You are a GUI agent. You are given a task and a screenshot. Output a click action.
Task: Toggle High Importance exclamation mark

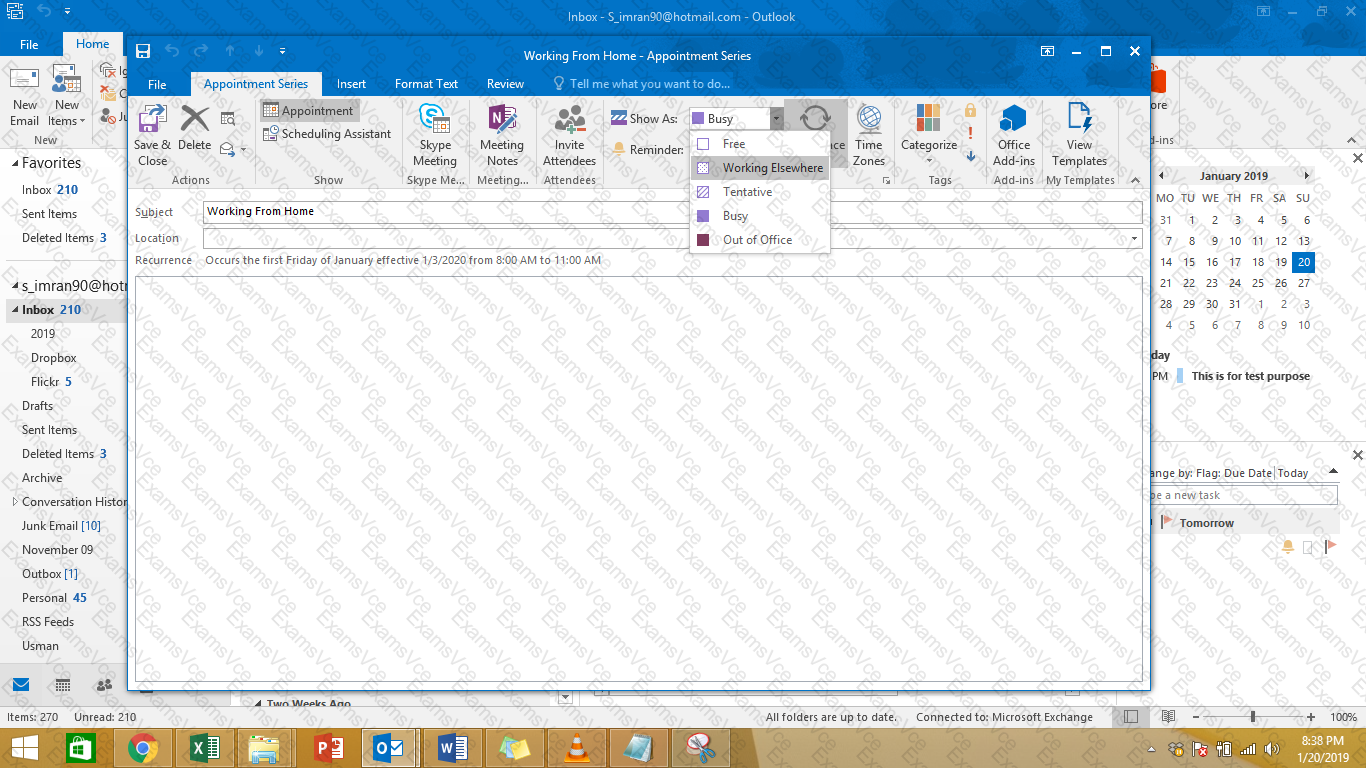(x=970, y=133)
